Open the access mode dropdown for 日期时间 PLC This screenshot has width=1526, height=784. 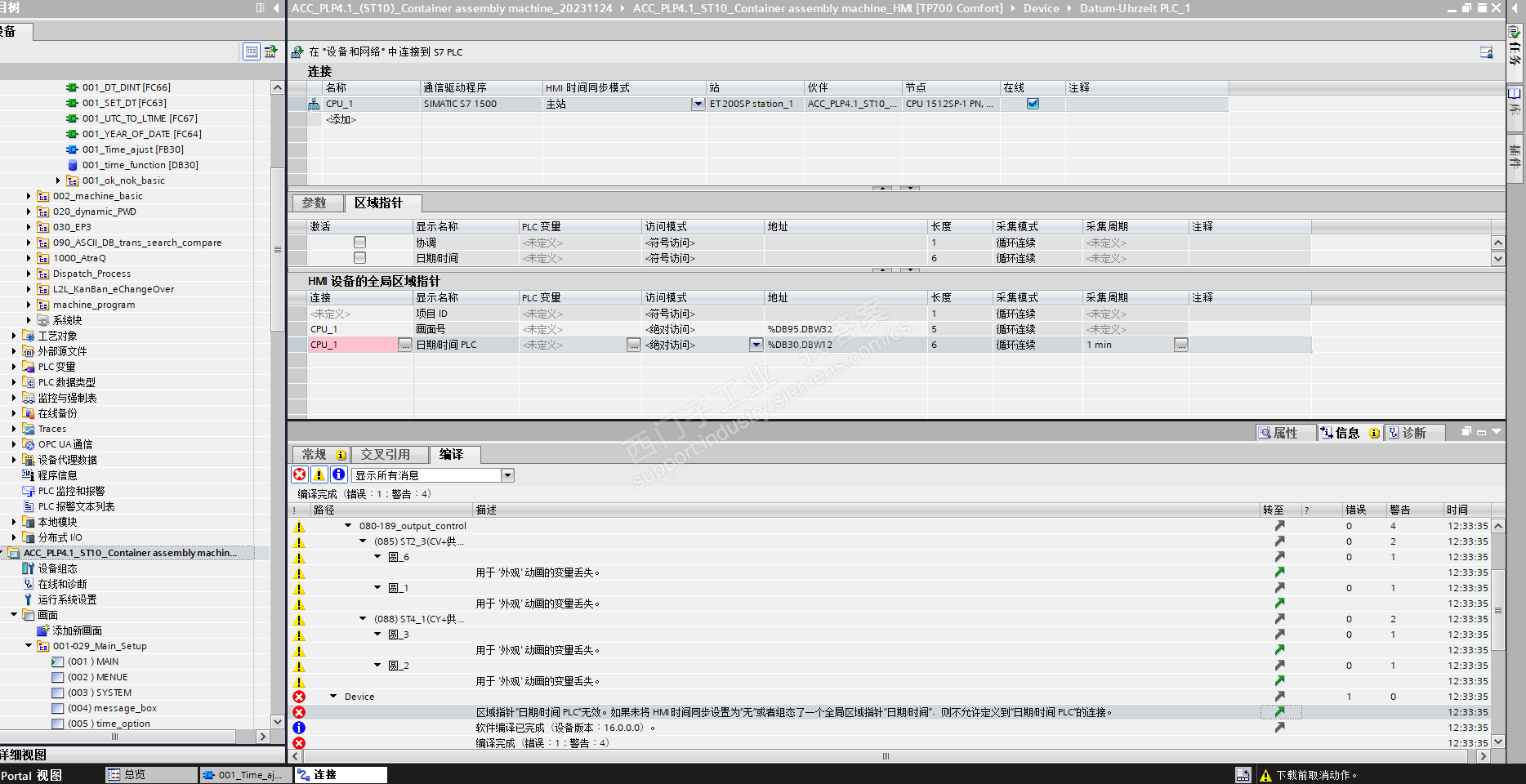[756, 345]
